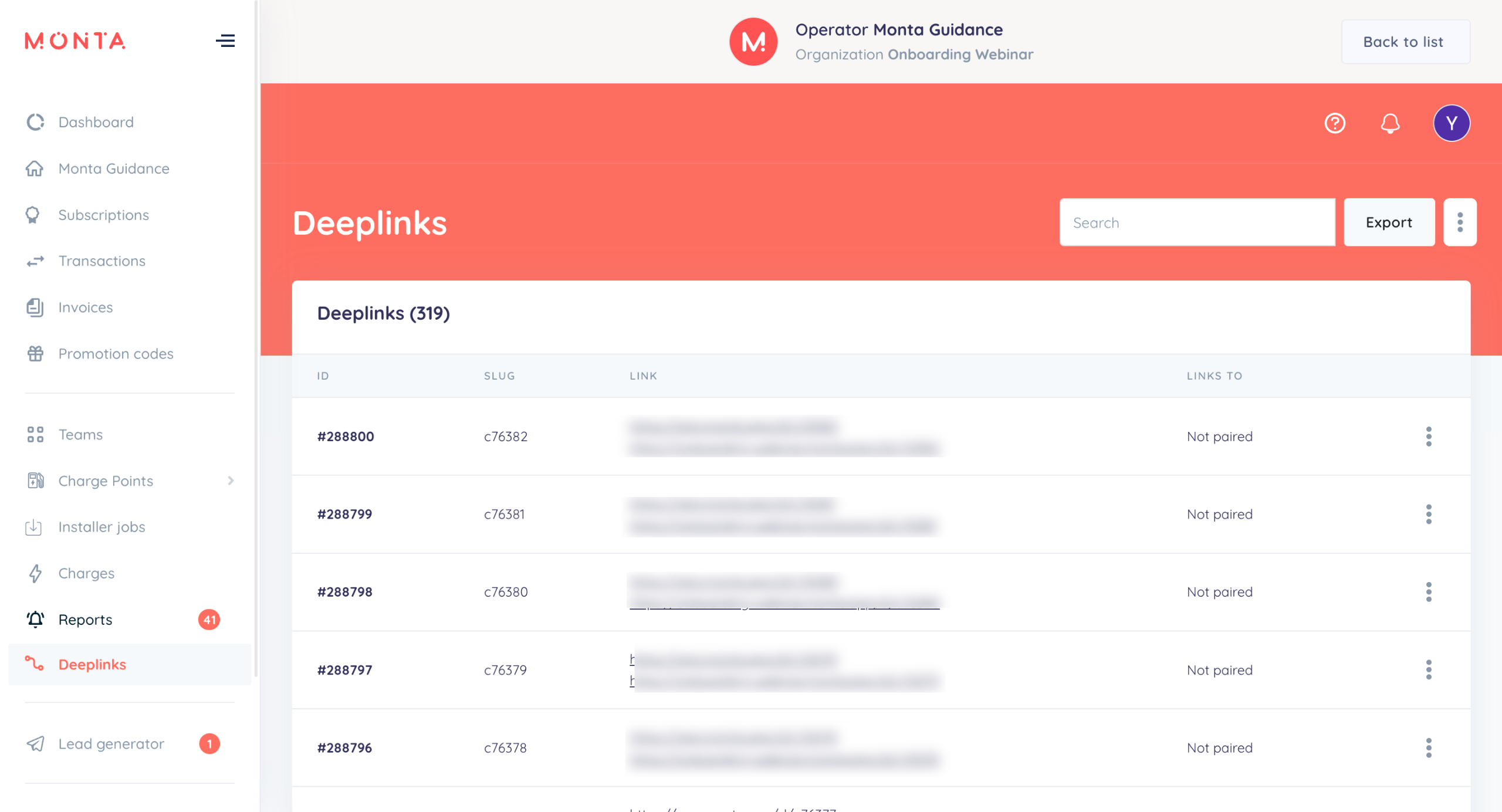Select Promotion codes menu item
Screen dimensions: 1502x812
point(116,354)
